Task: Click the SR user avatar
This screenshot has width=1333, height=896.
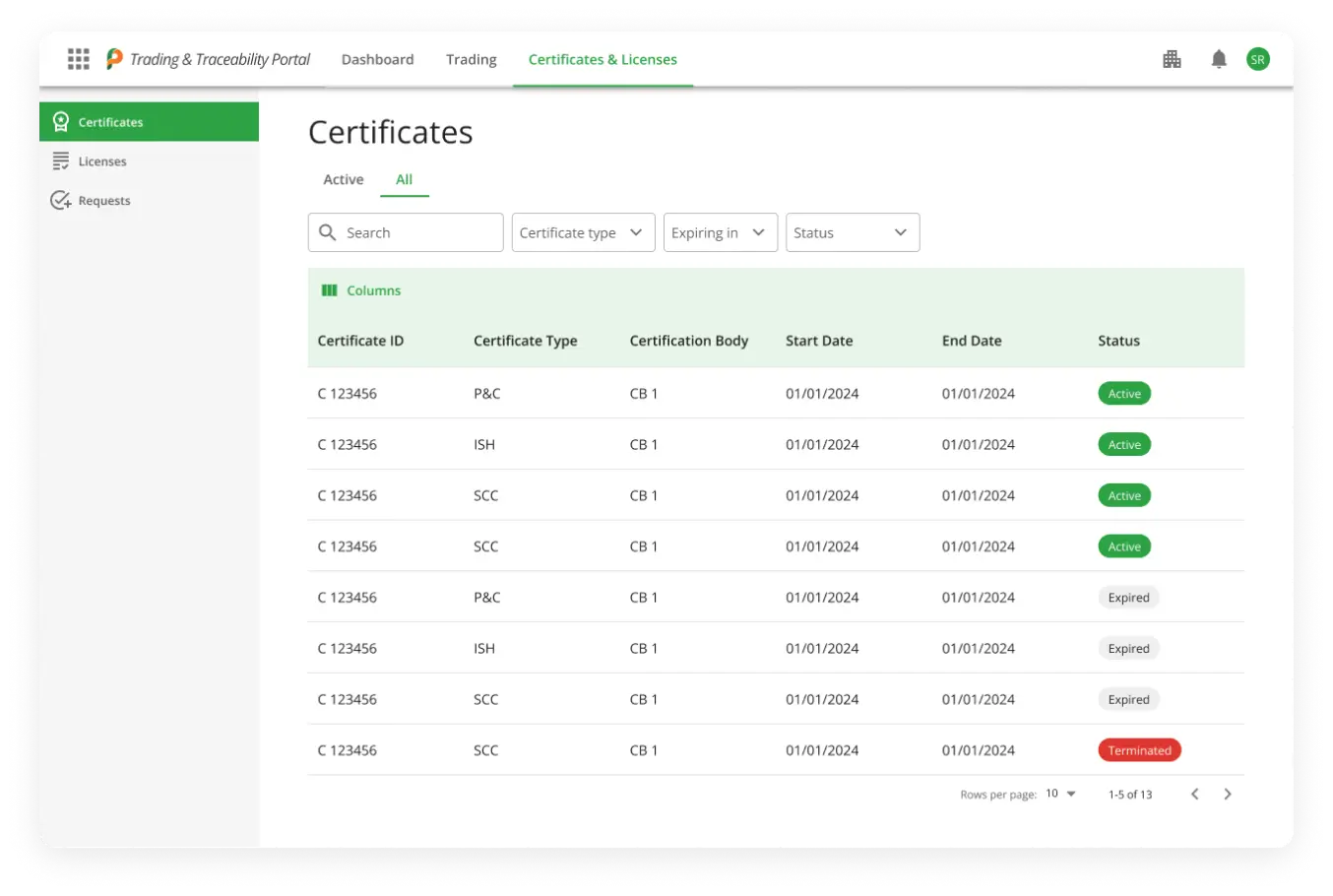Action: [x=1257, y=59]
